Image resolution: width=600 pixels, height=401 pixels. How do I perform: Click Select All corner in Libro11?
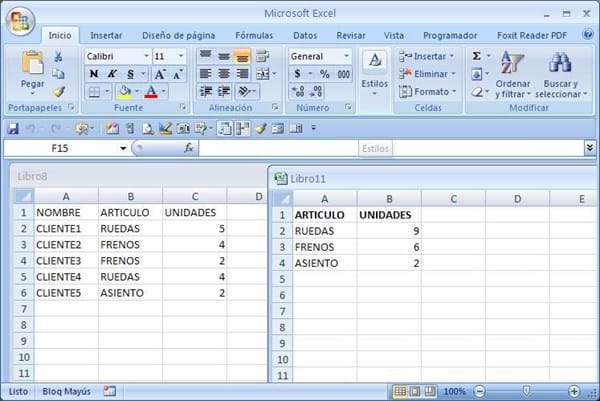pos(283,199)
